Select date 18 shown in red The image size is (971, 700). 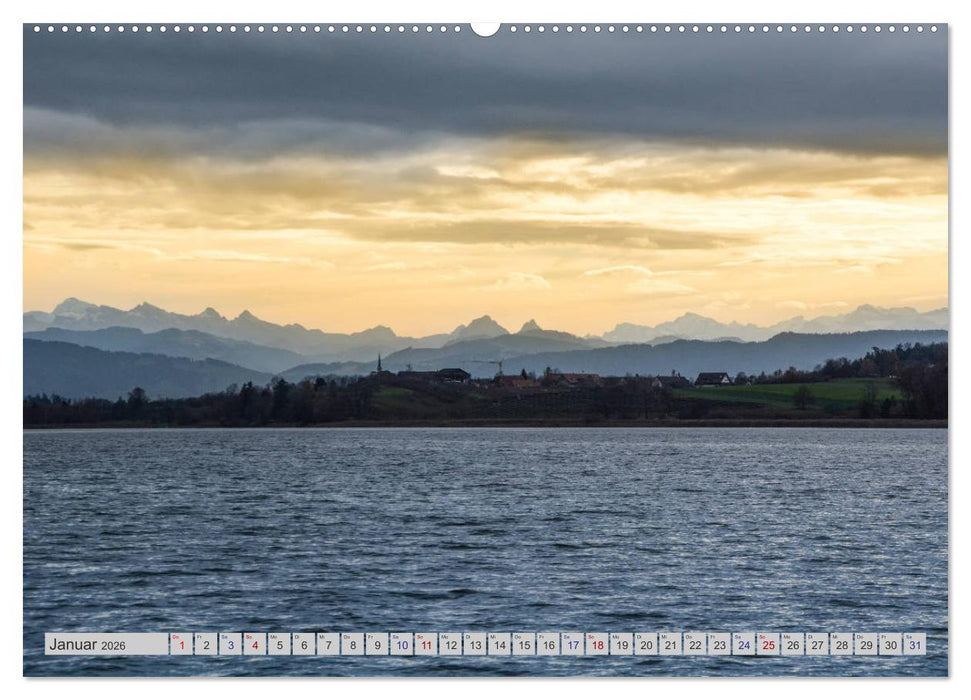(598, 644)
